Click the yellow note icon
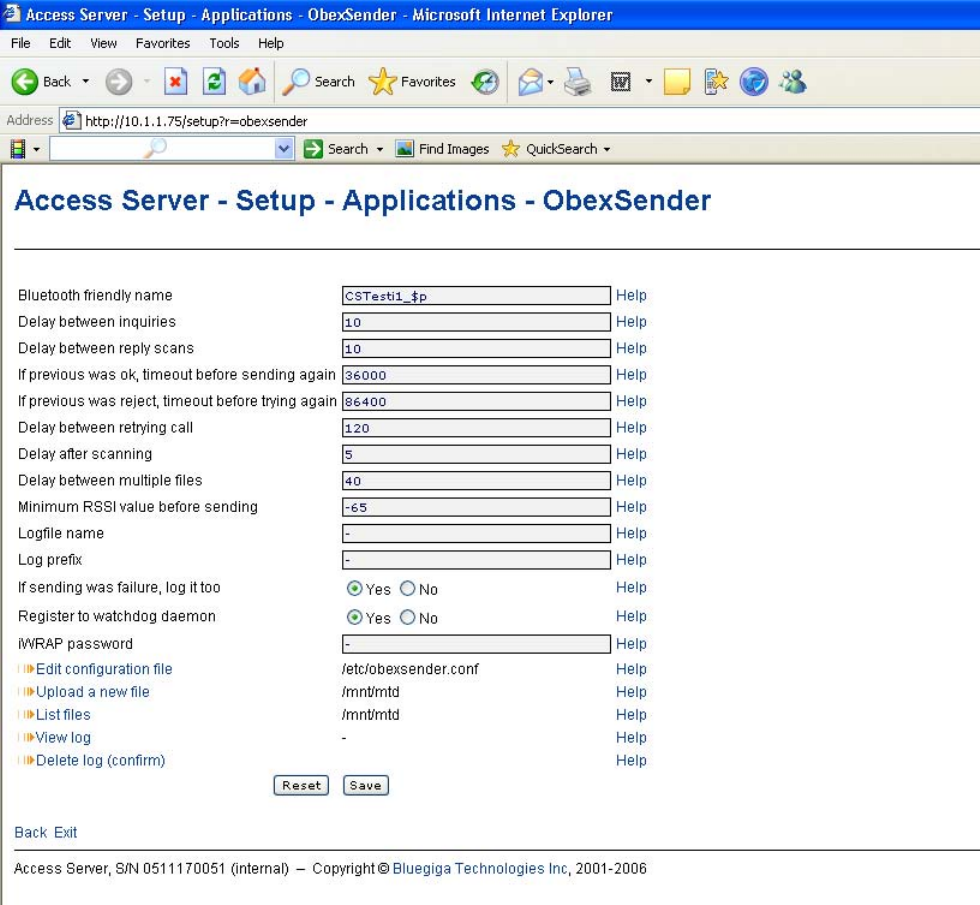The width and height of the screenshot is (980, 905). click(677, 82)
